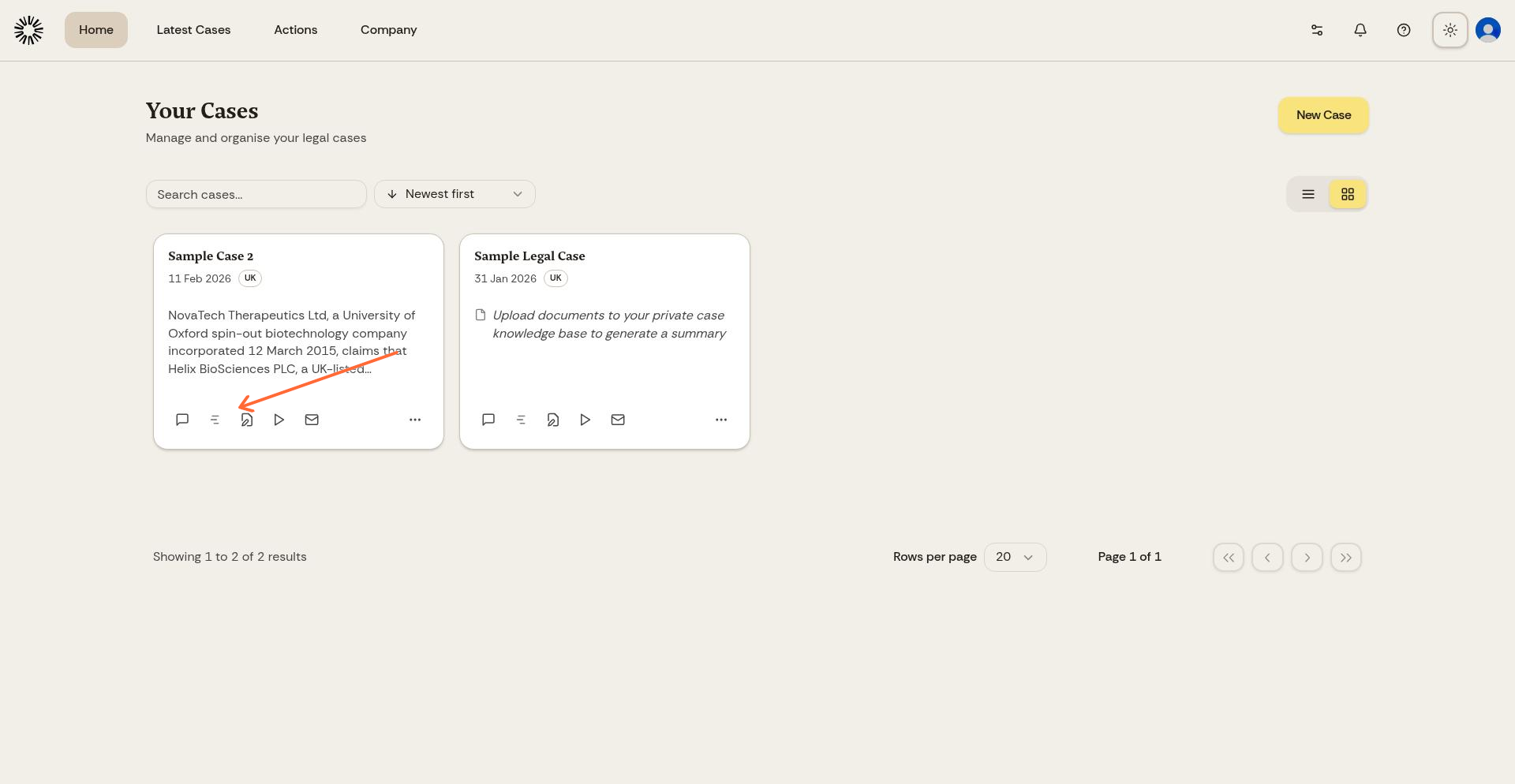Image resolution: width=1515 pixels, height=784 pixels.
Task: Run analysis on Sample Case 2
Action: [279, 420]
